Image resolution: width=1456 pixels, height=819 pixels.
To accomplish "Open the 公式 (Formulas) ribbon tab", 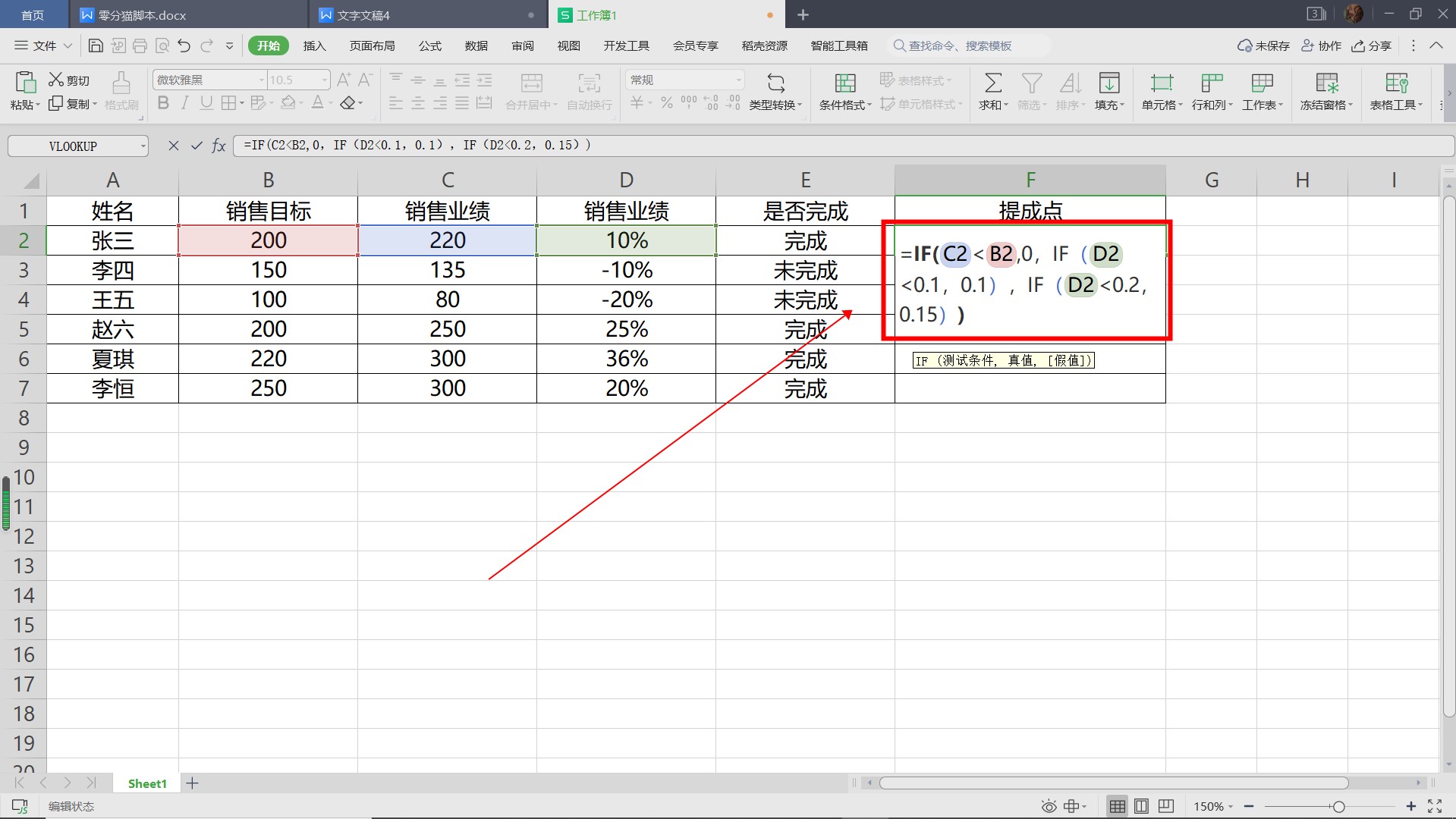I will 429,45.
